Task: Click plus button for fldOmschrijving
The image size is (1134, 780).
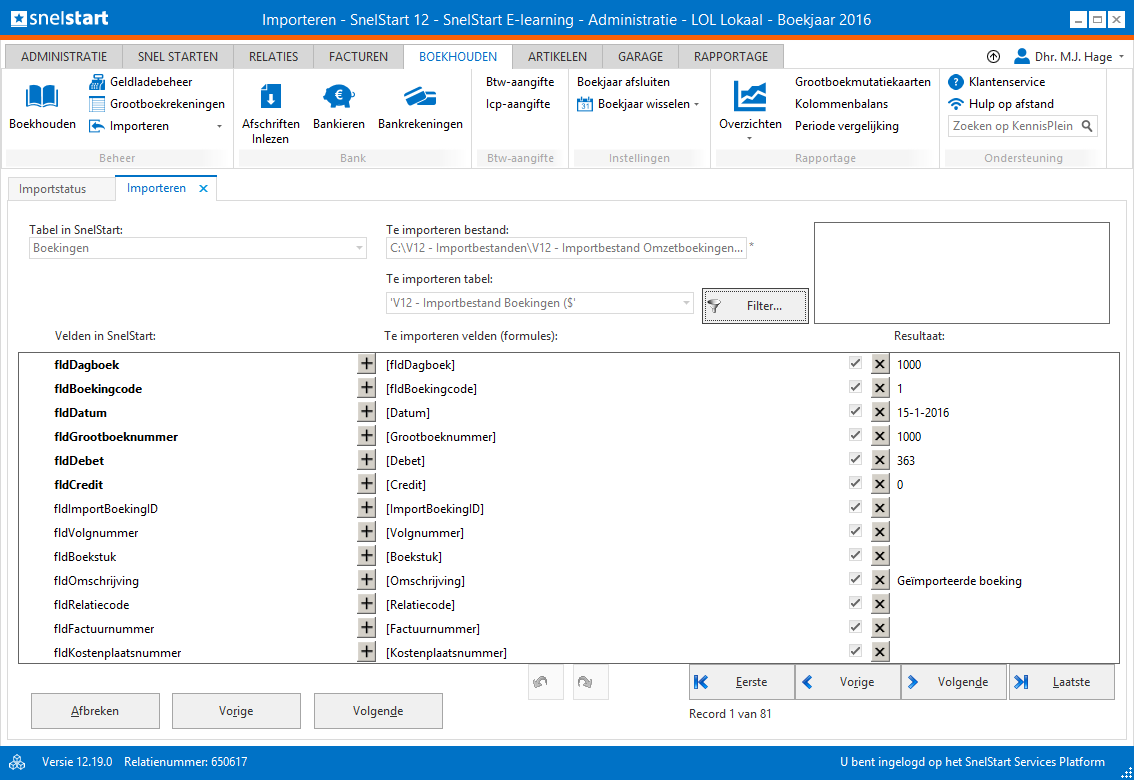Action: click(367, 580)
